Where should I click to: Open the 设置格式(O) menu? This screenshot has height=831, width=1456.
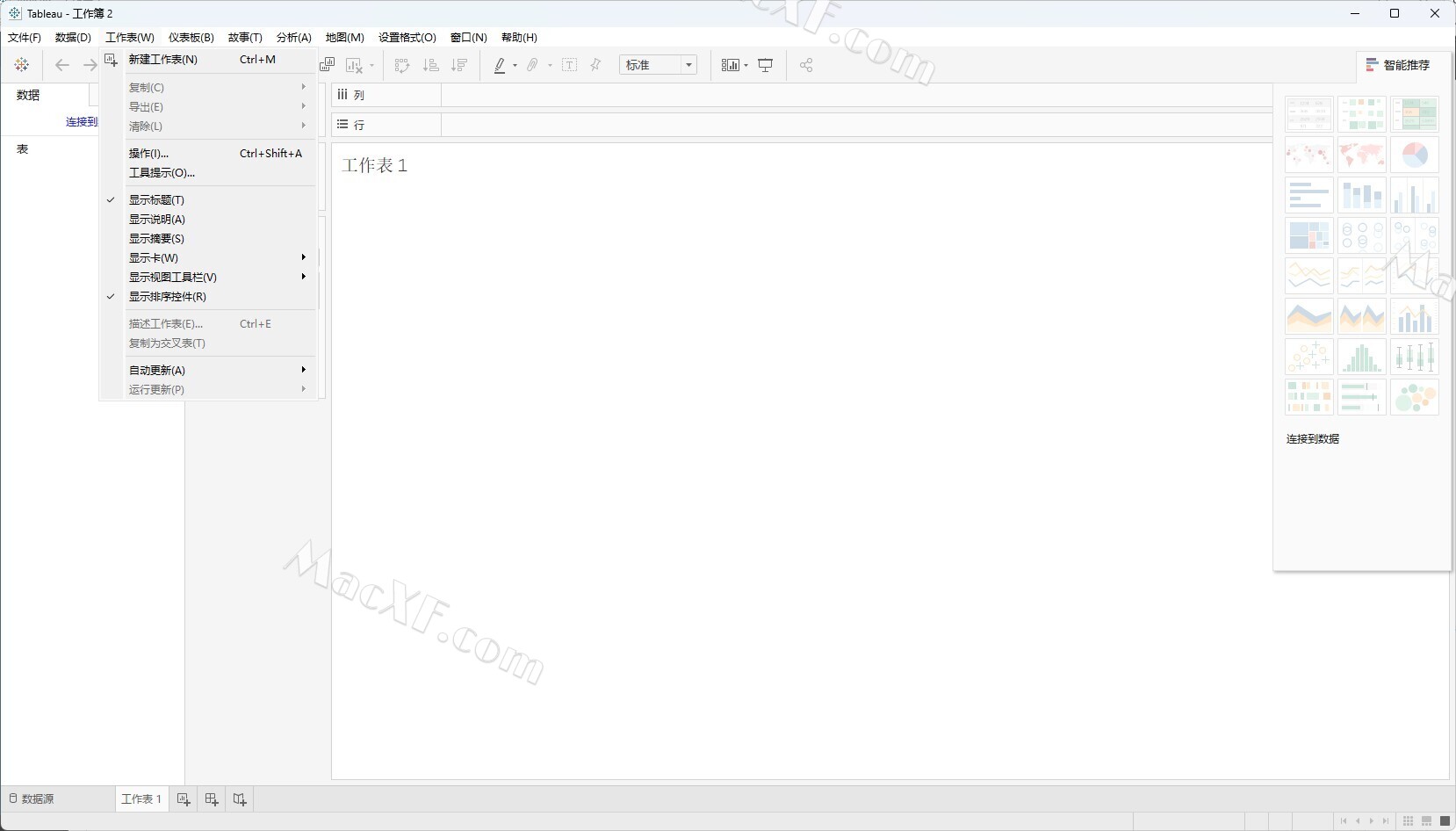click(x=407, y=38)
